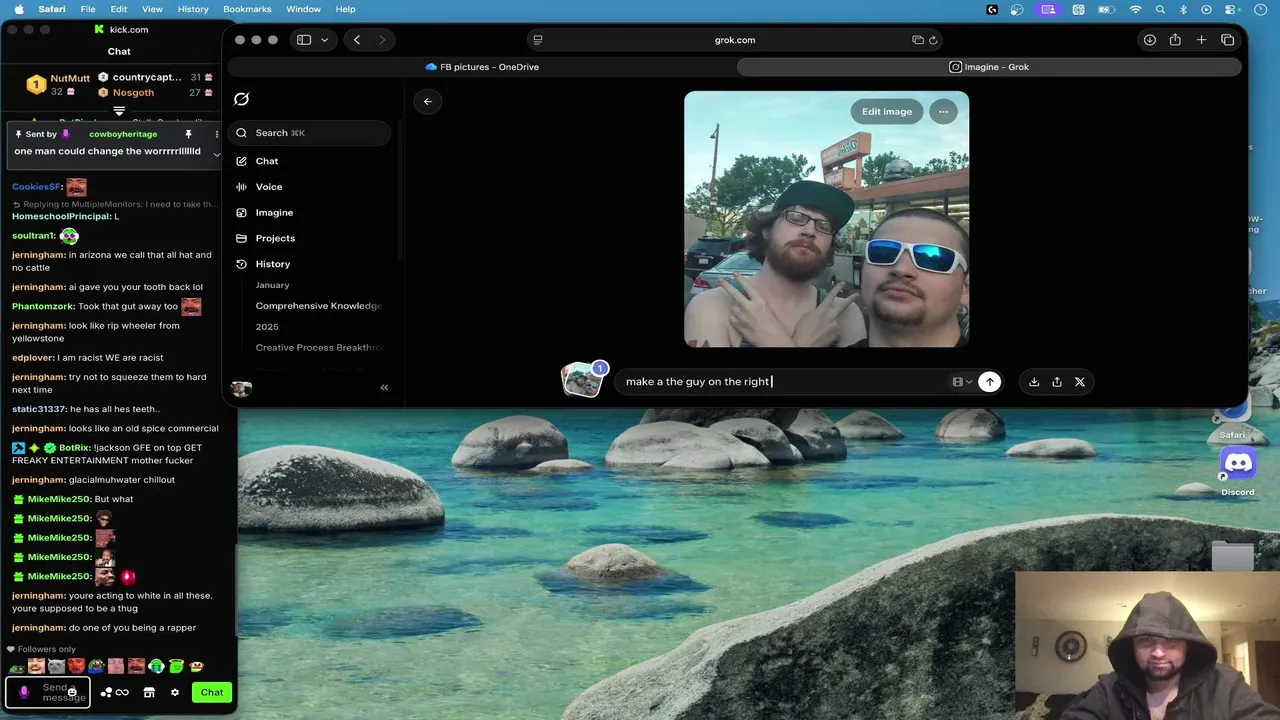Screen dimensions: 1280x720
Task: Open a new tab in Safari
Action: point(1201,40)
